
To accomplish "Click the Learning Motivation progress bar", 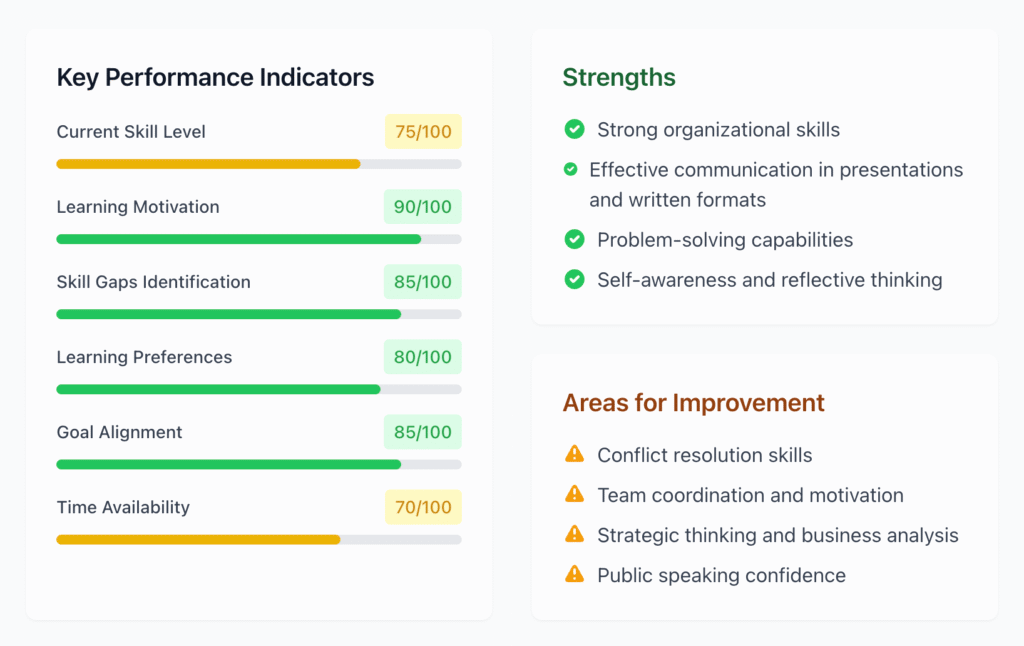I will click(259, 239).
